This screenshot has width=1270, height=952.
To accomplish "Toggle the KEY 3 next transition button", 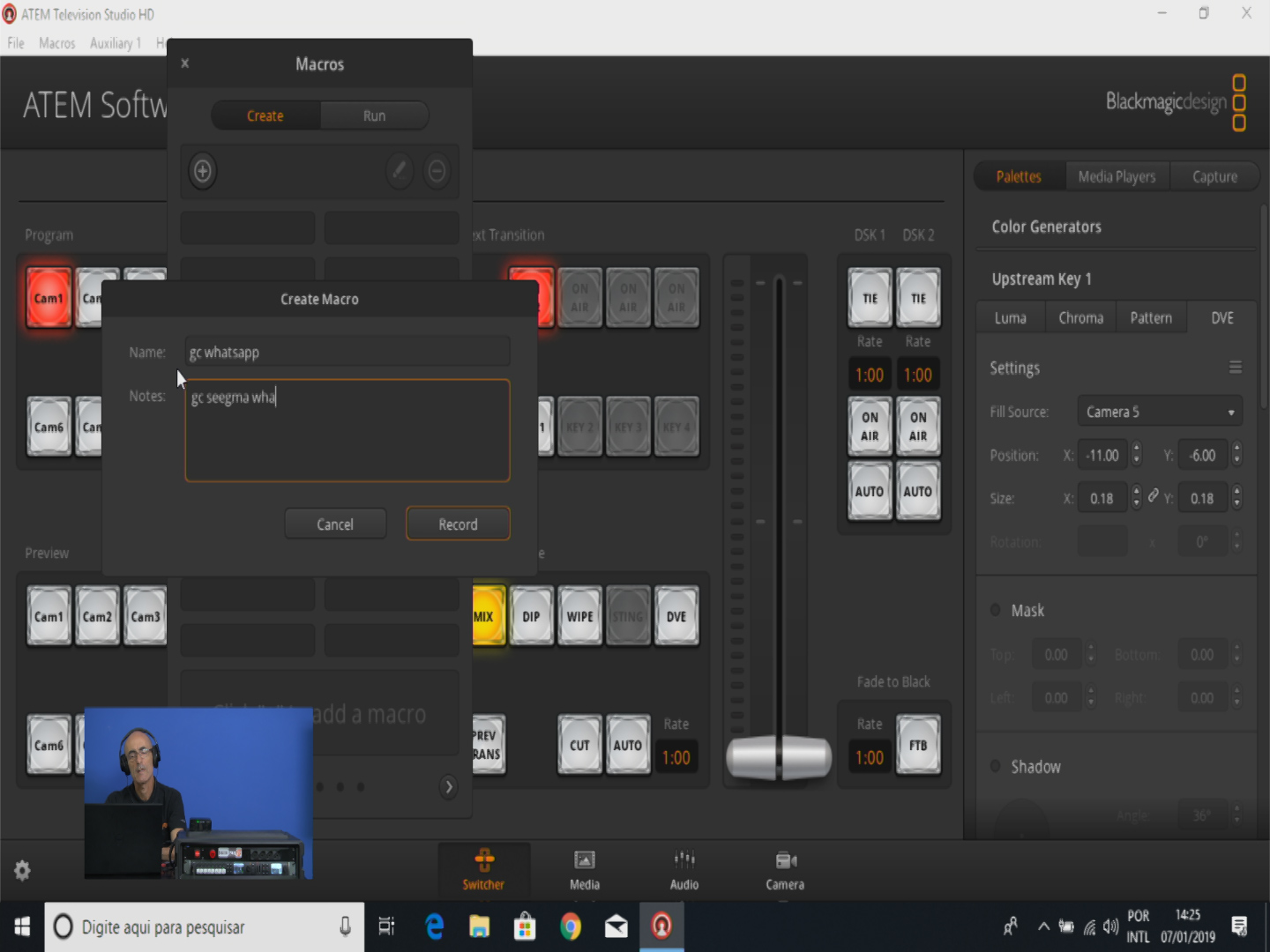I will (628, 427).
